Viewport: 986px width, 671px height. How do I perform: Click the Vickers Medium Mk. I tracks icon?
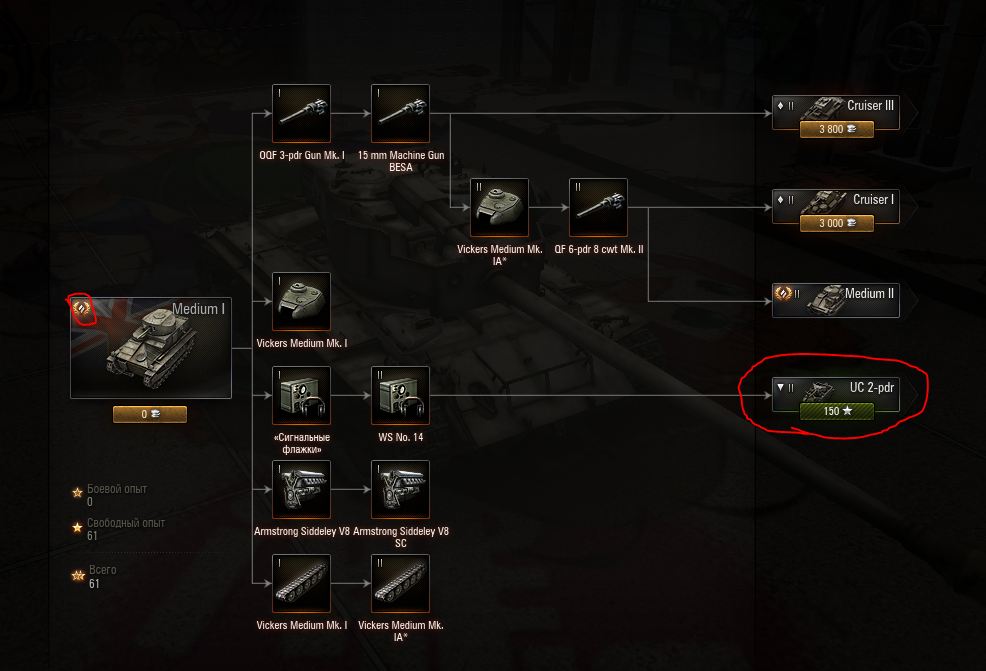coord(301,583)
